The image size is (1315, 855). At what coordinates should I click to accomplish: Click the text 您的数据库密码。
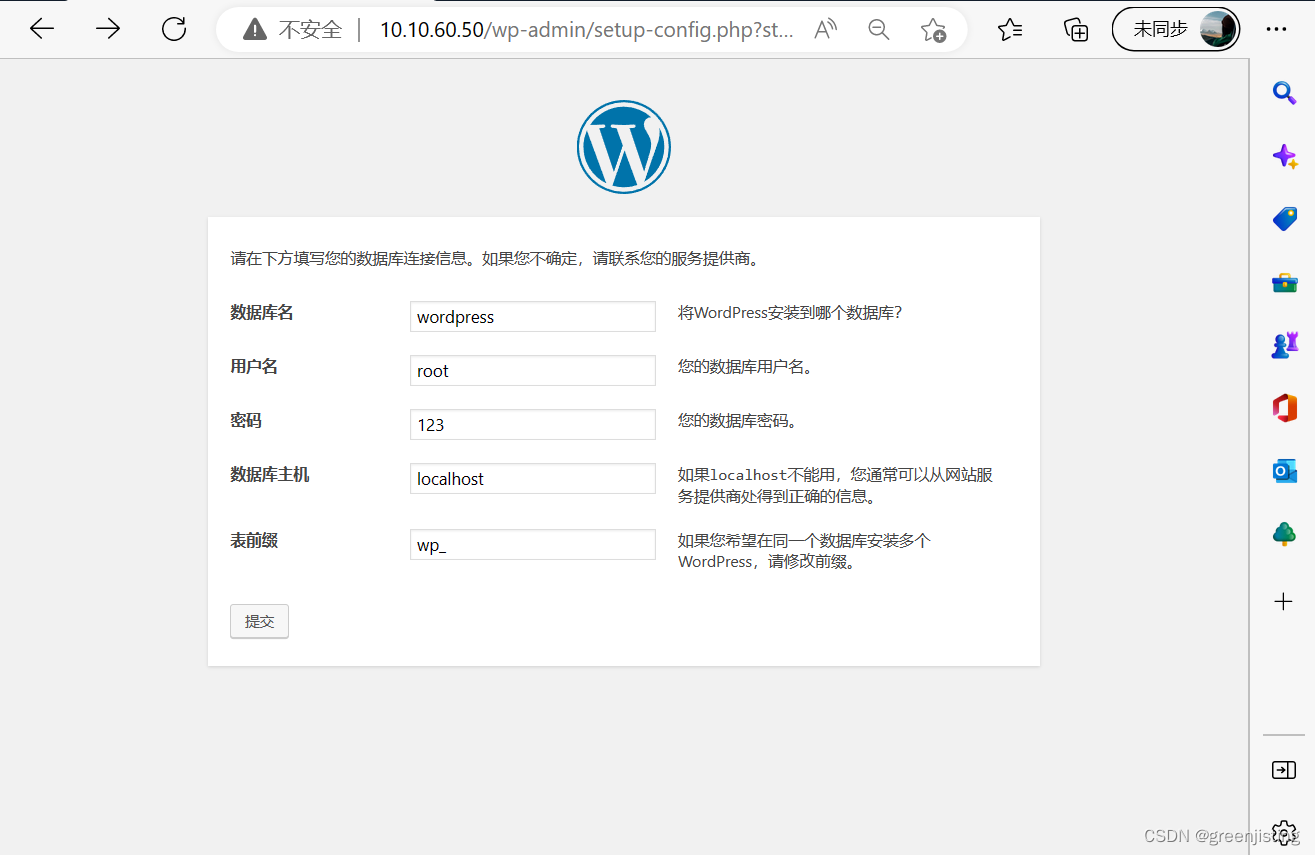738,421
